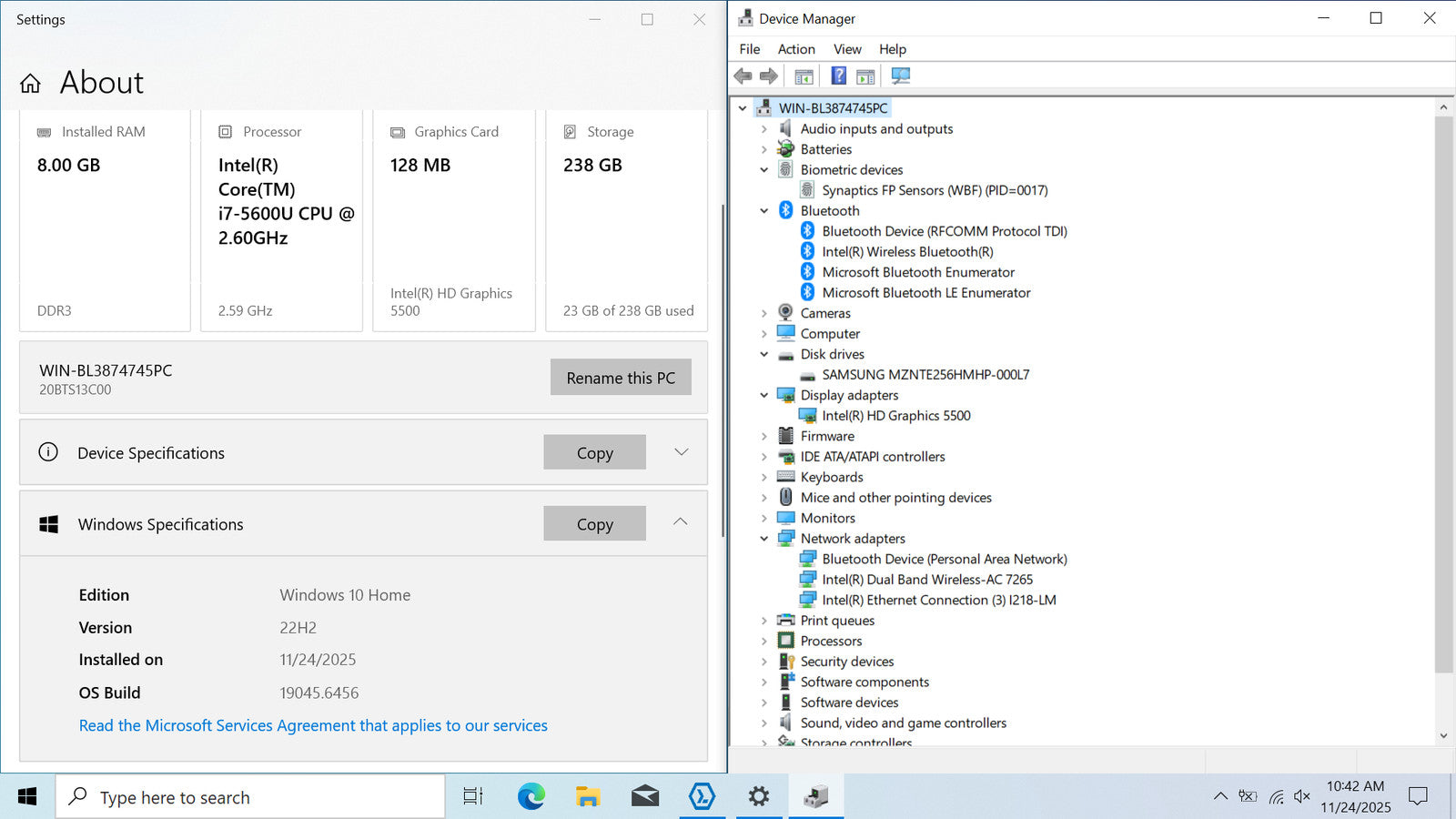This screenshot has height=819, width=1456.
Task: Click the Intel(R) HD Graphics 5500 adapter icon
Action: pos(807,416)
